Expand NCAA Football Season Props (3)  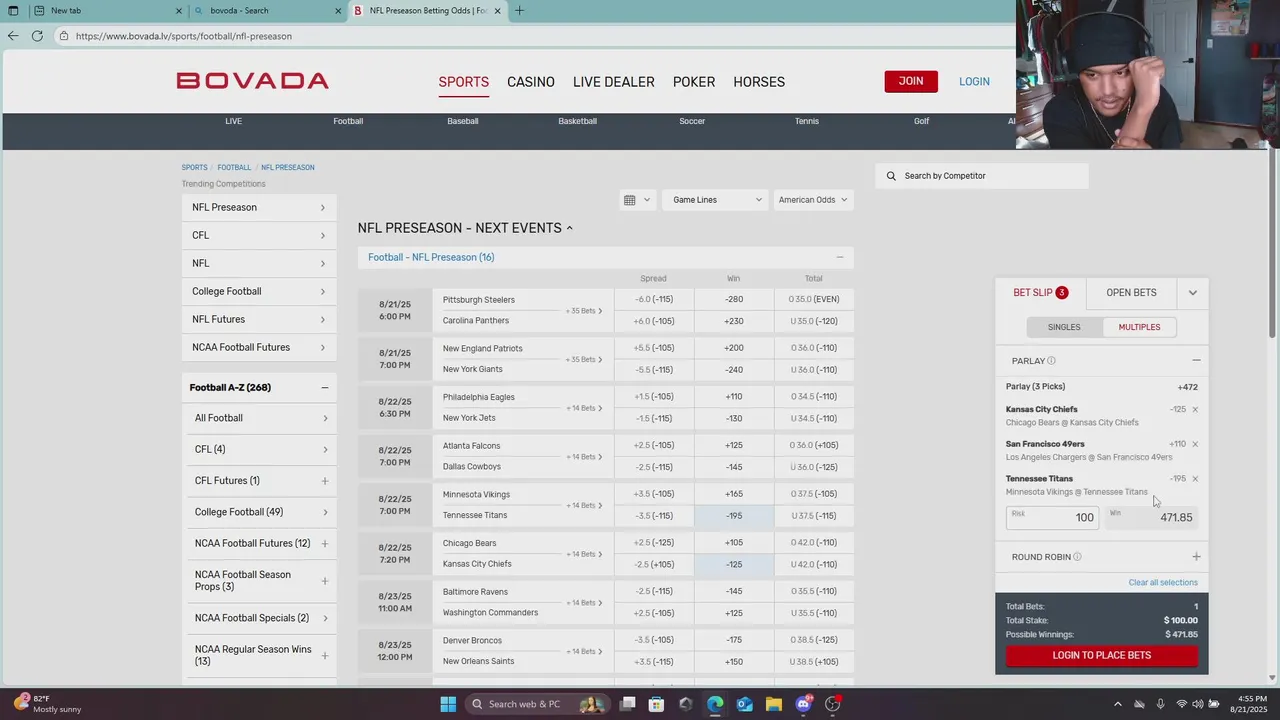pyautogui.click(x=325, y=581)
